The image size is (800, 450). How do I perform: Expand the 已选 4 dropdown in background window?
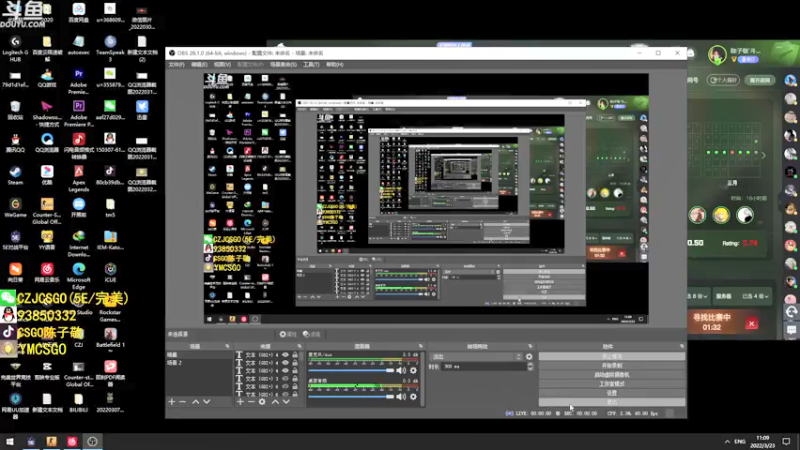[755, 296]
